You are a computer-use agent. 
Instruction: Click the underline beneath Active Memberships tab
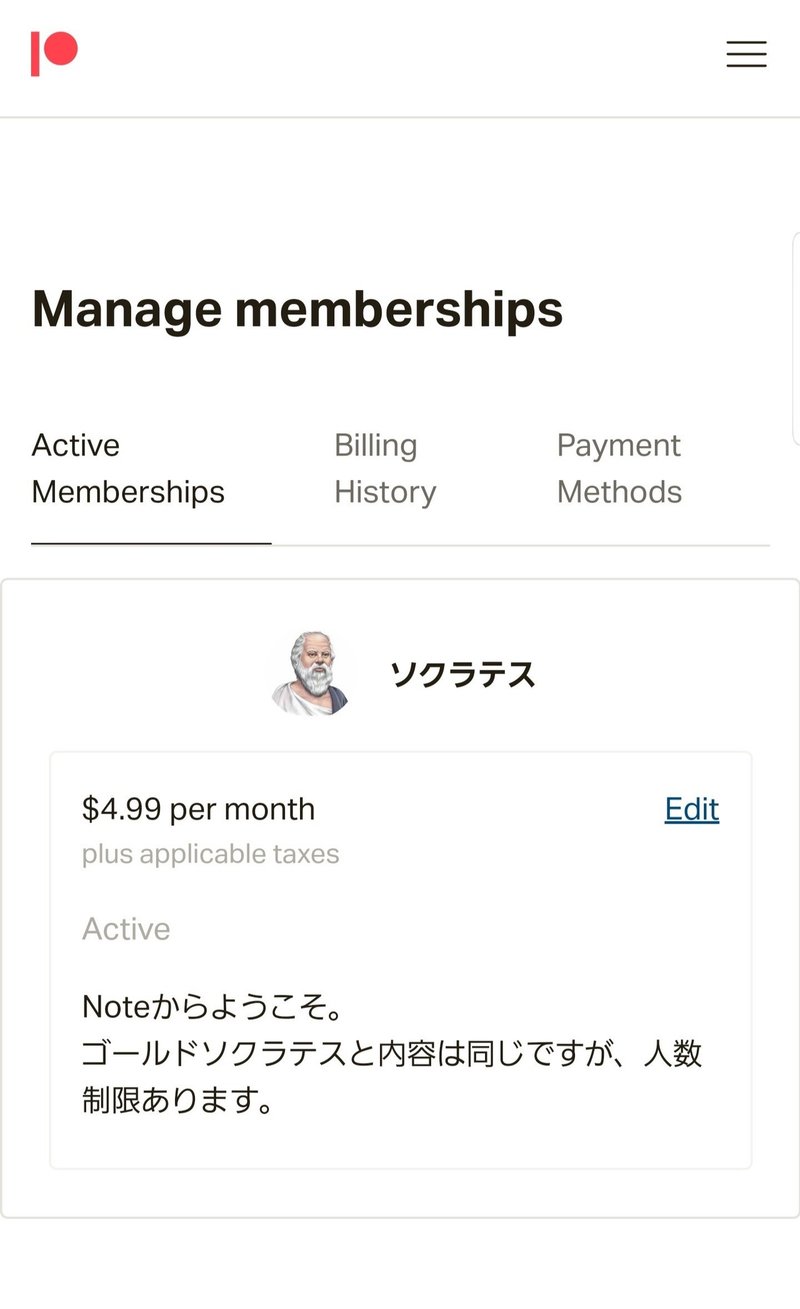tap(151, 543)
